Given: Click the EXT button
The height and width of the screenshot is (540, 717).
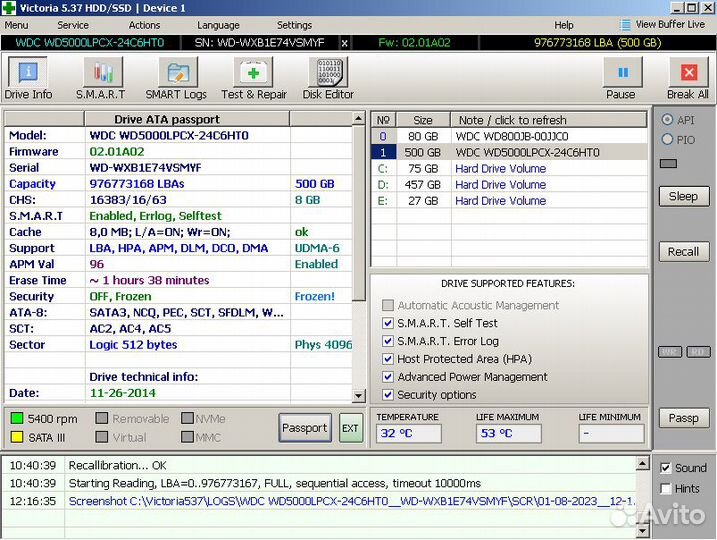Looking at the screenshot, I should click(x=350, y=428).
